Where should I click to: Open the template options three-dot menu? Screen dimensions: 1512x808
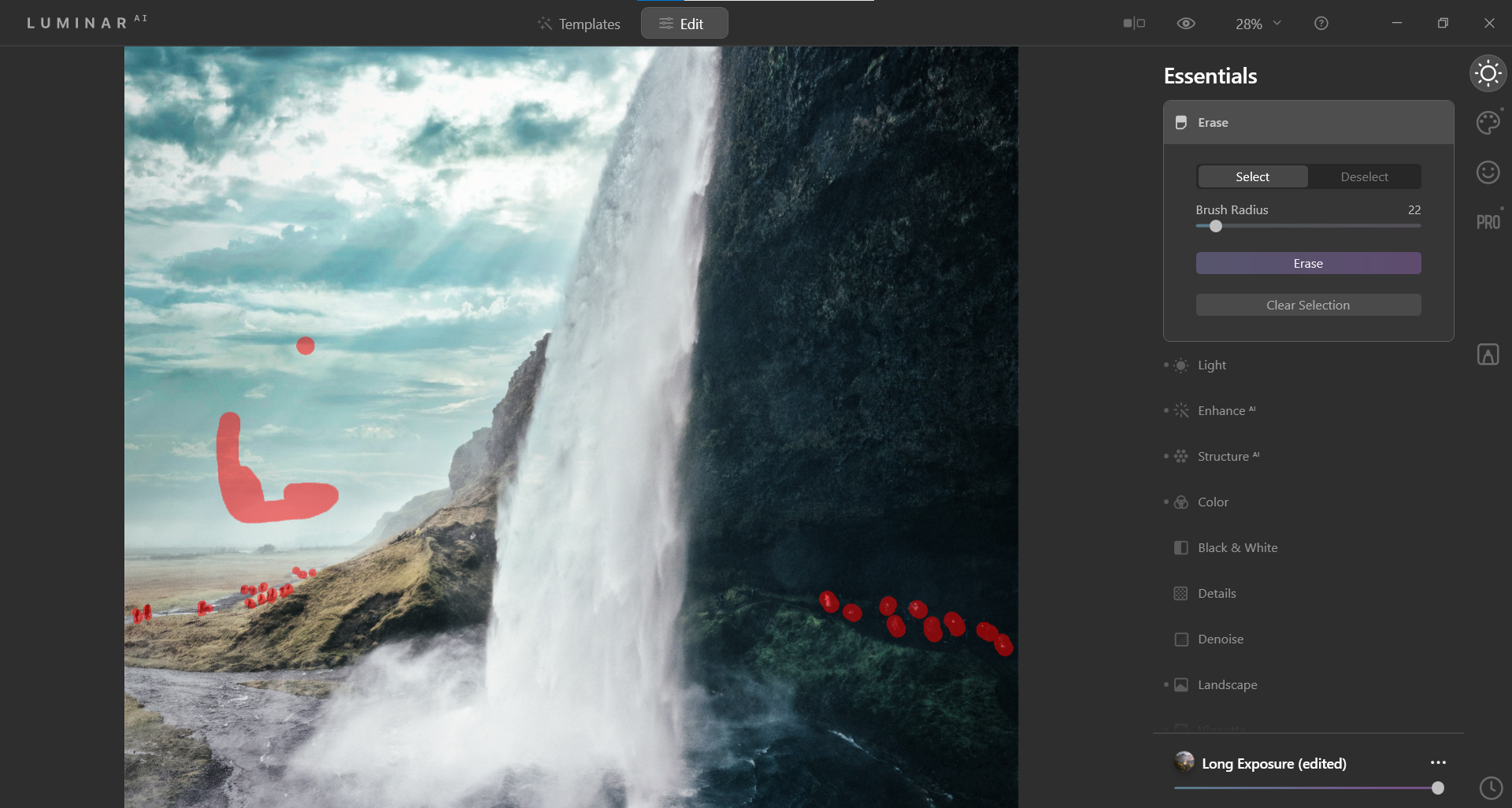pos(1438,763)
